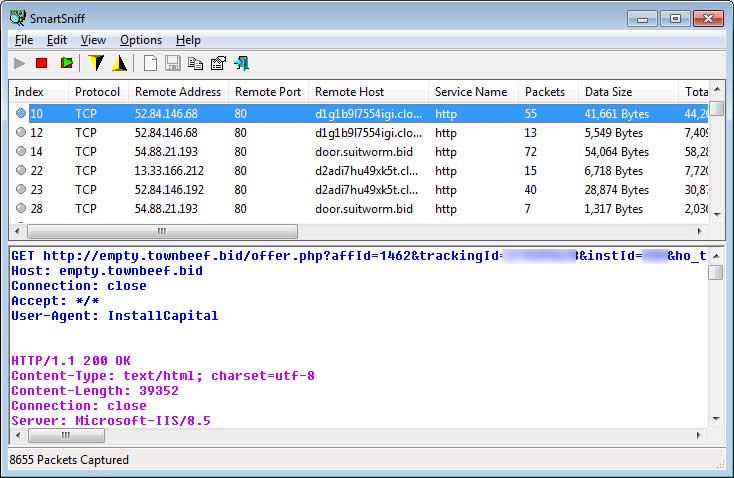This screenshot has width=734, height=478.
Task: Start capture with the grey play icon
Action: click(x=20, y=63)
